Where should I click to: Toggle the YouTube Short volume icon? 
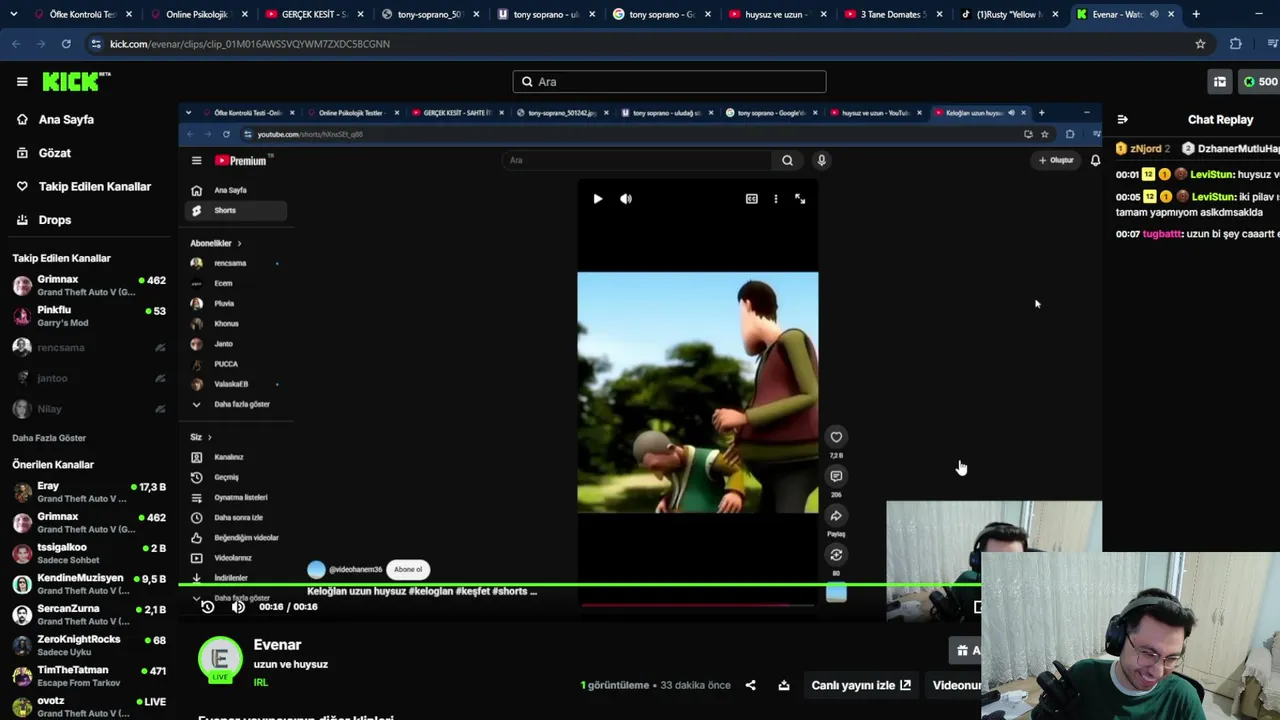click(x=626, y=199)
